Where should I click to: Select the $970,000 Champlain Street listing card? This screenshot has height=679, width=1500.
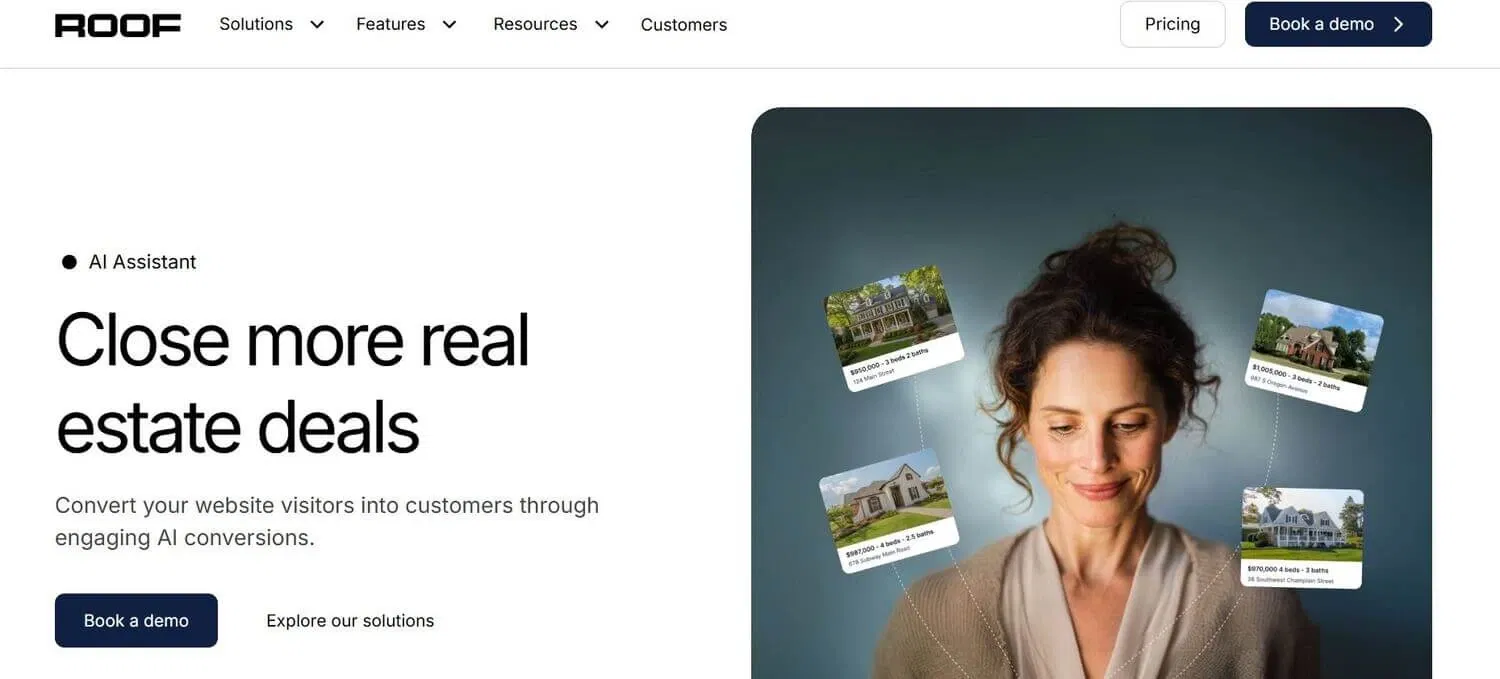point(1302,538)
